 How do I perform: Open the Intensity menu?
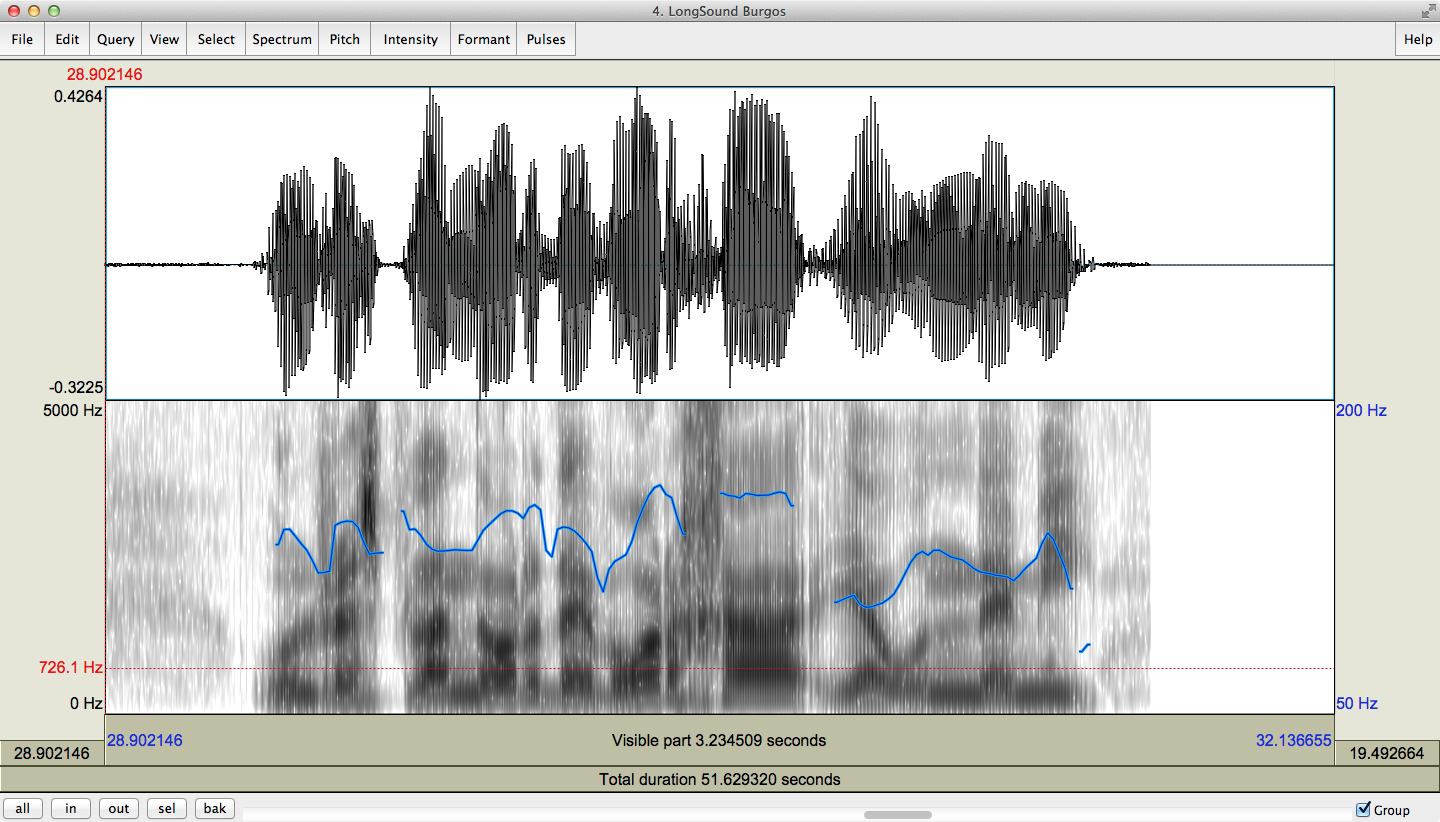pyautogui.click(x=411, y=39)
